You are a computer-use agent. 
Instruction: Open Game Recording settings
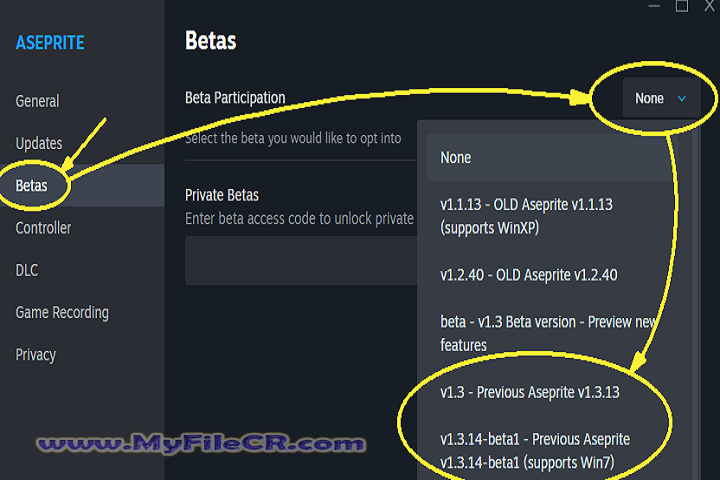[x=62, y=312]
